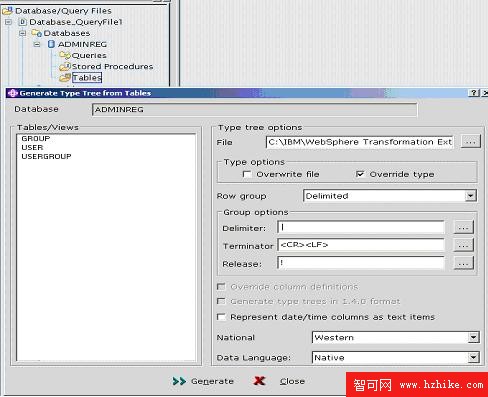Click the Database/Query Files folder icon
The width and height of the screenshot is (488, 397).
point(8,11)
